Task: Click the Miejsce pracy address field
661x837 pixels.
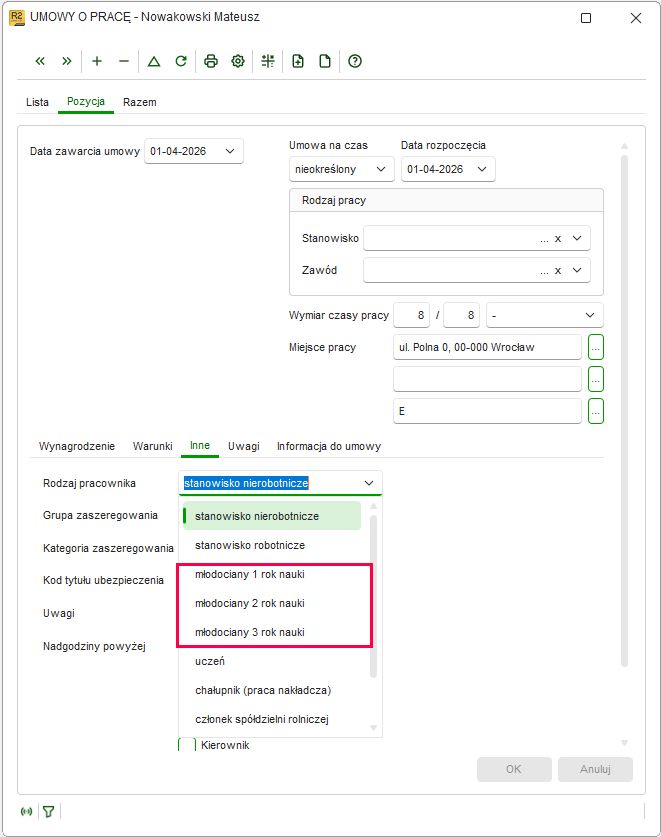Action: click(x=487, y=348)
